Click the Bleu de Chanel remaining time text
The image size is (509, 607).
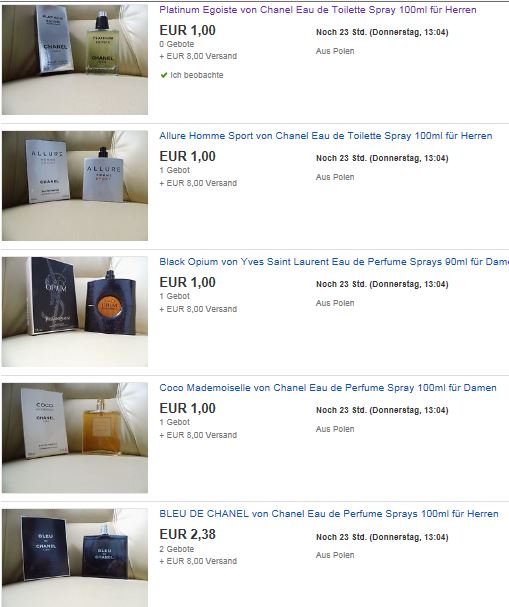click(382, 537)
